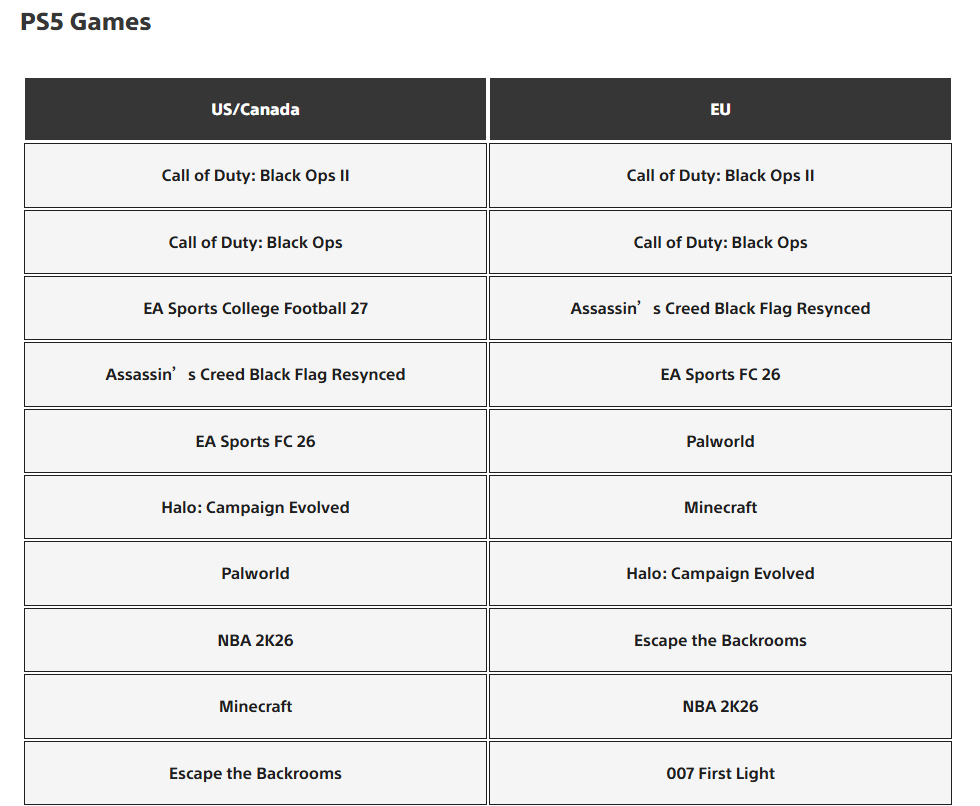Click EA Sports College Football 27 cell
This screenshot has height=806, width=980.
255,308
